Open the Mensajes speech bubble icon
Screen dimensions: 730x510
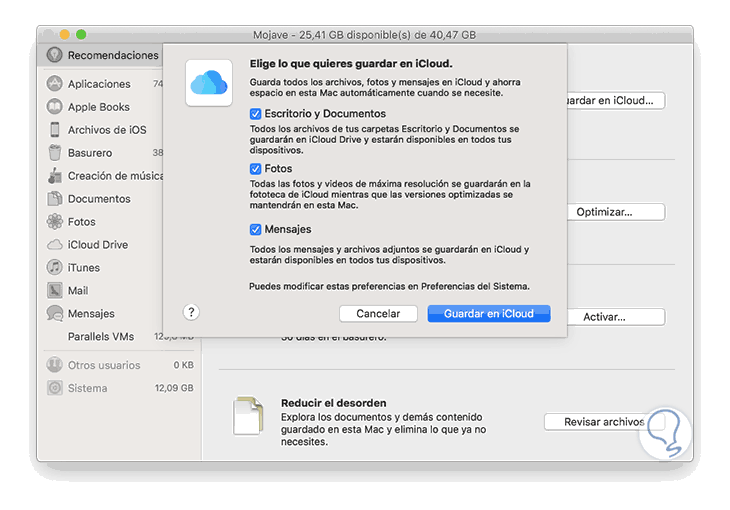coord(54,313)
